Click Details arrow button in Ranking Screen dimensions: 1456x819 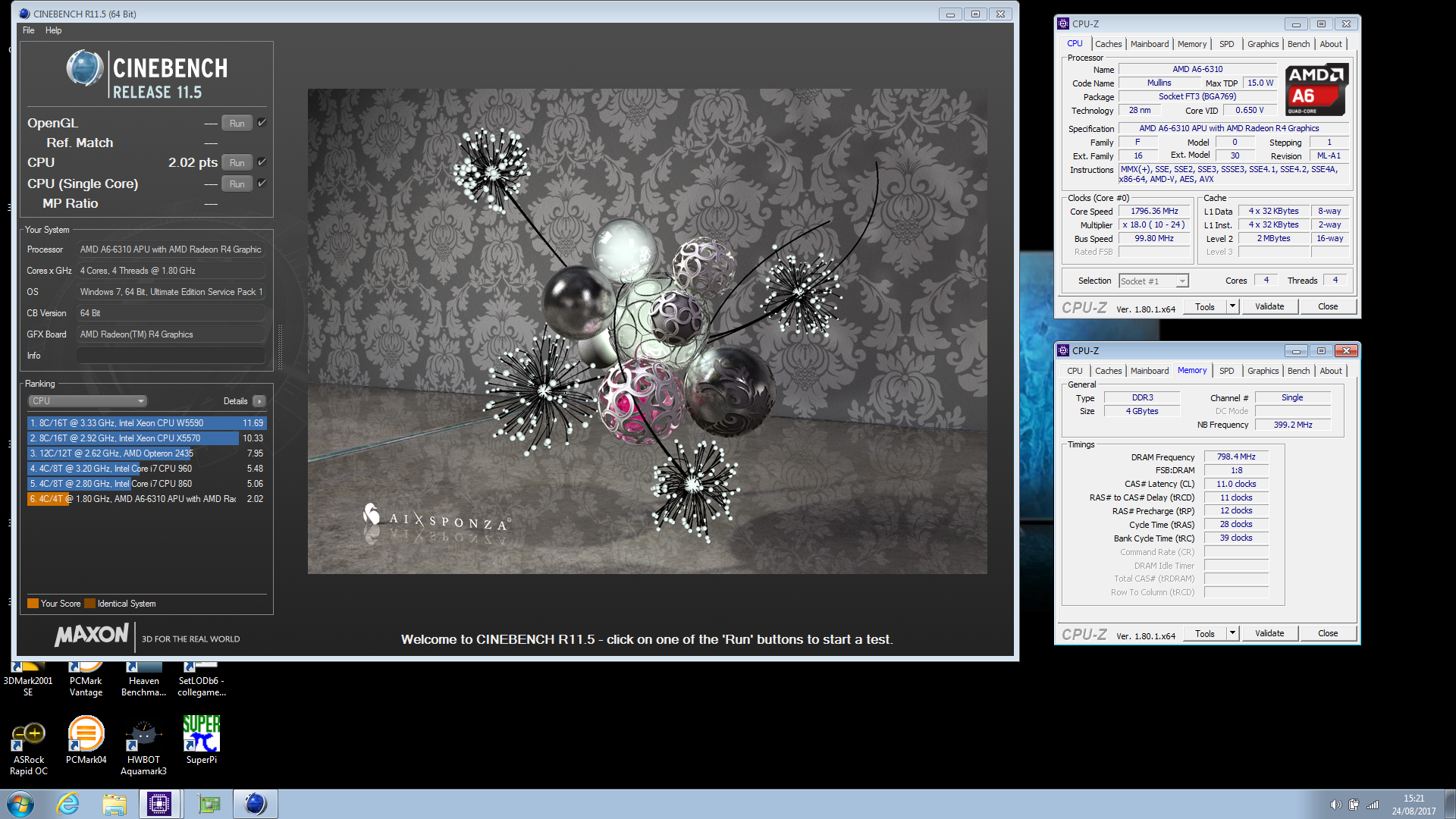tap(259, 401)
